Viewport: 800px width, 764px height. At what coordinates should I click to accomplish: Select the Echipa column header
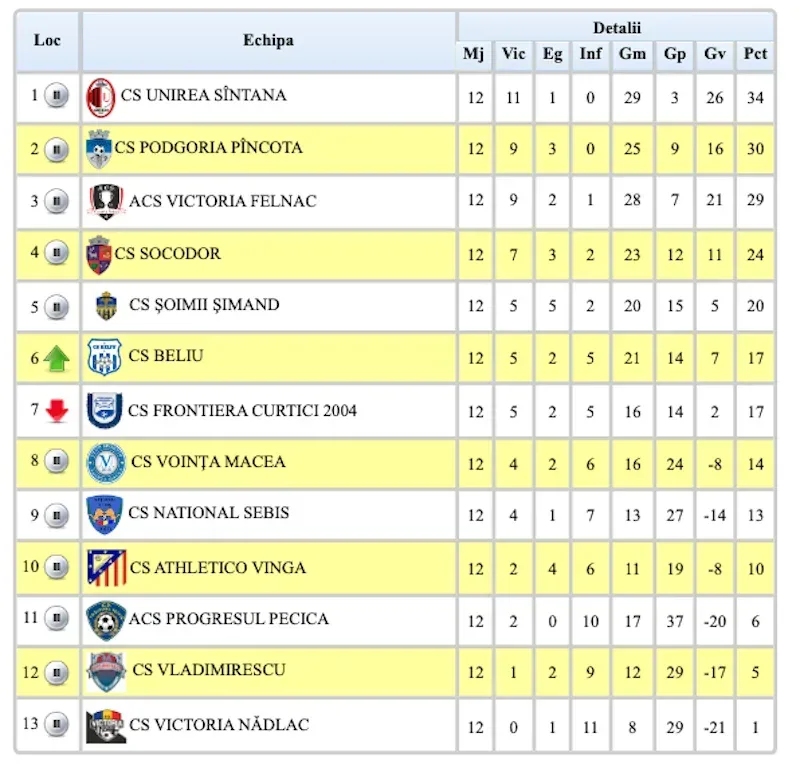pos(268,41)
